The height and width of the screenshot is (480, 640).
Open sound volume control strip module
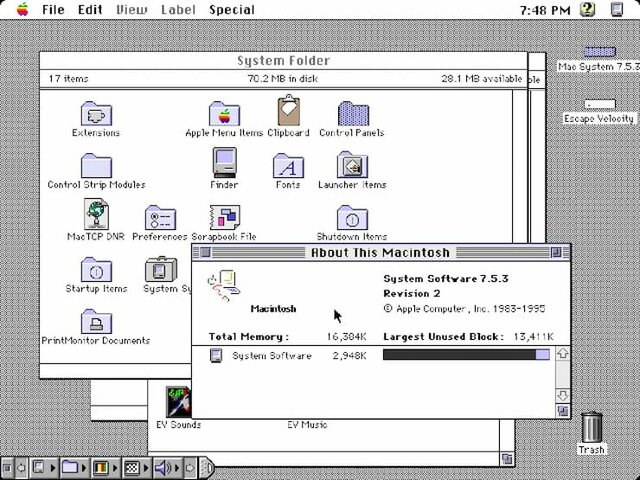(x=167, y=467)
